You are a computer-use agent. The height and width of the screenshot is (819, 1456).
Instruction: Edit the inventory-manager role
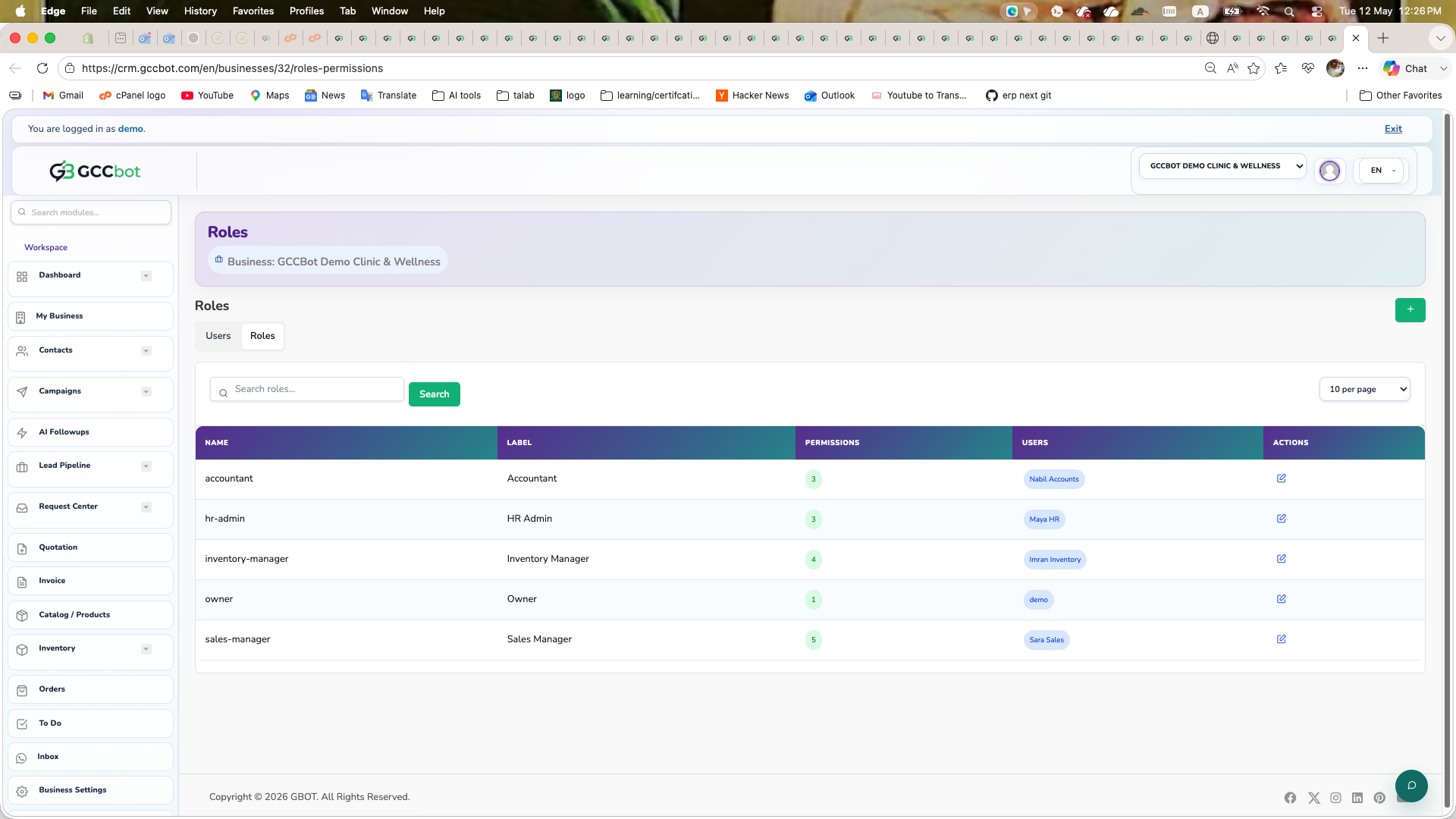(x=1281, y=559)
